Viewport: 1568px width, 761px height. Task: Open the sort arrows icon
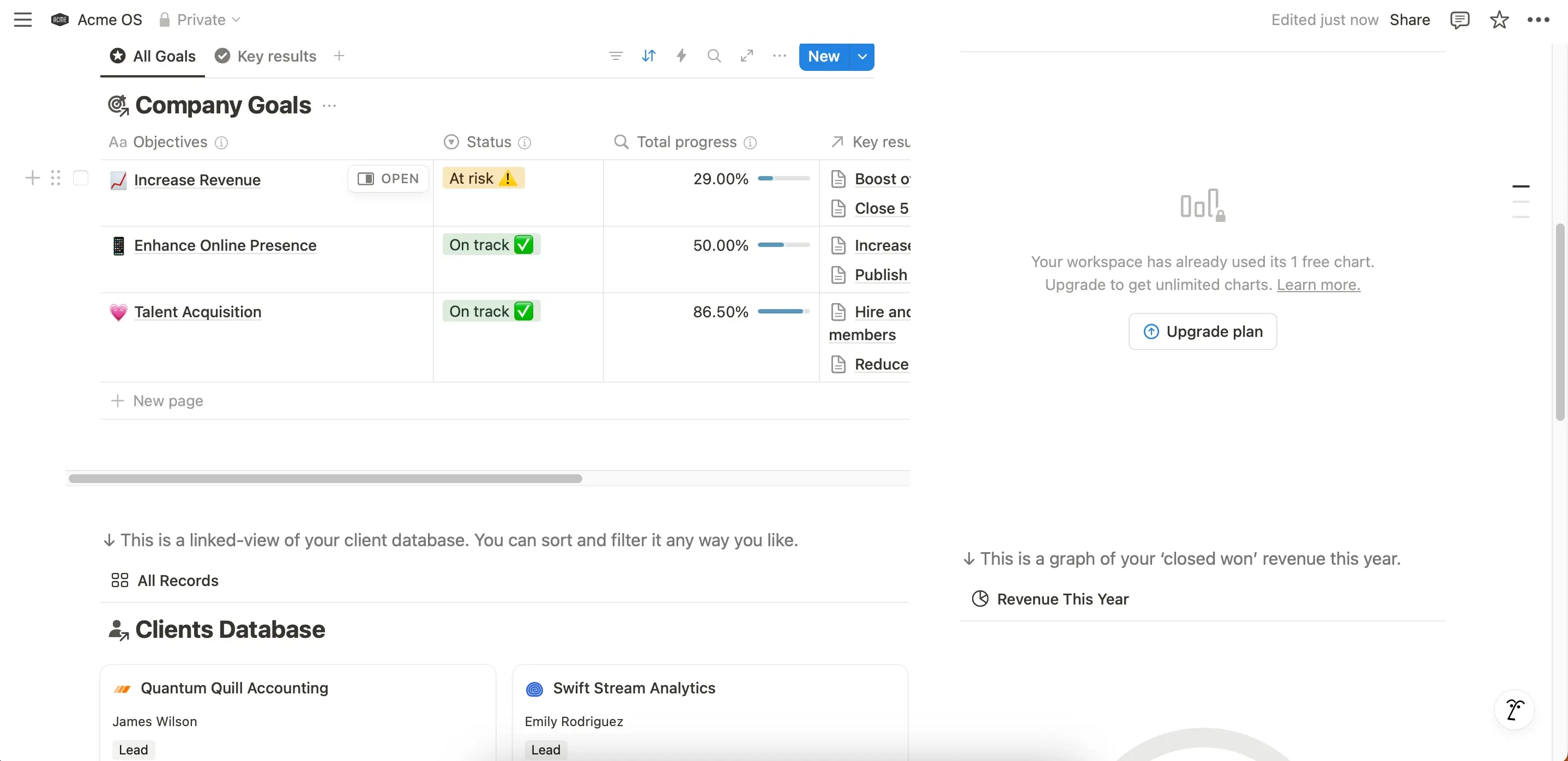point(648,56)
